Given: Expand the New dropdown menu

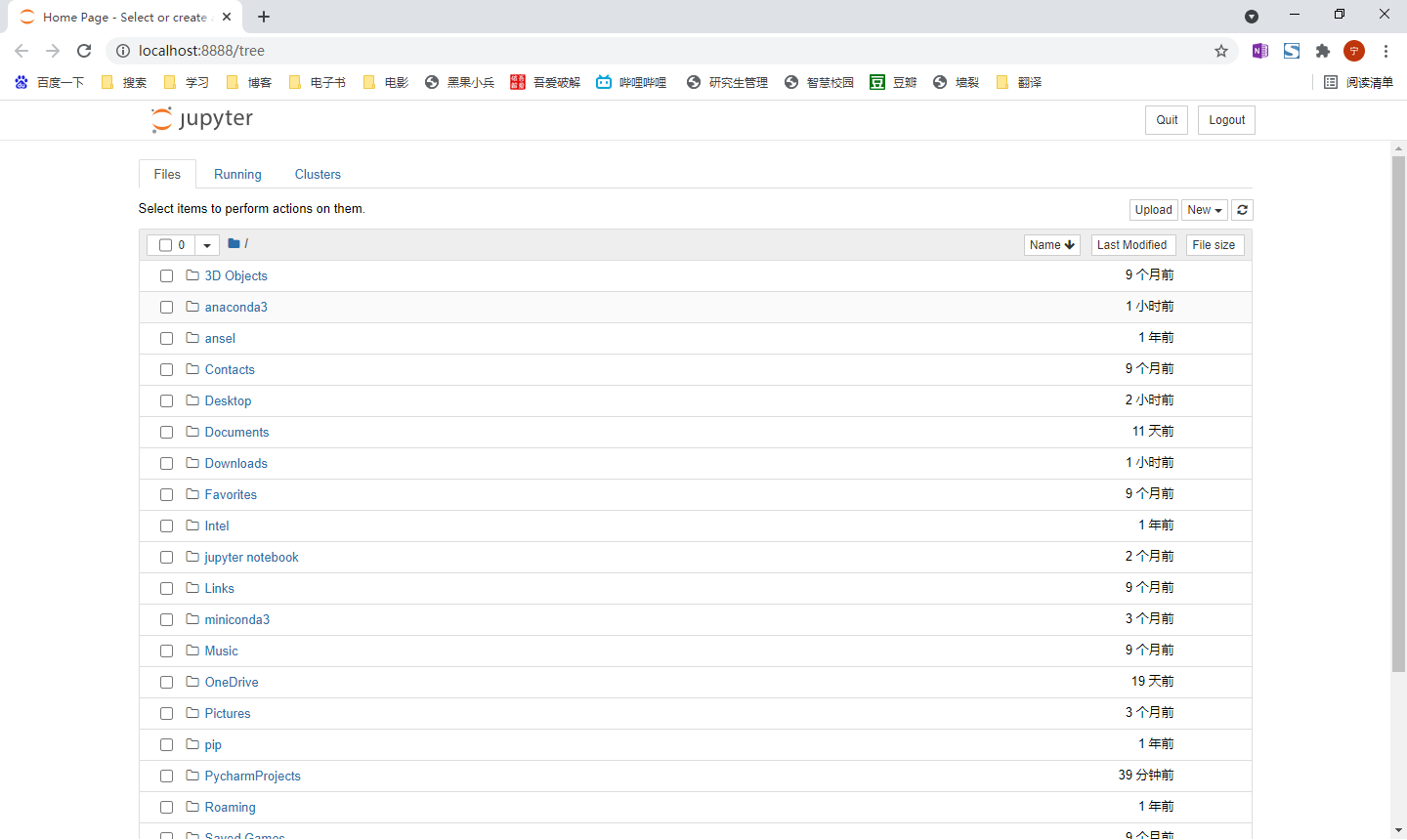Looking at the screenshot, I should (1204, 210).
